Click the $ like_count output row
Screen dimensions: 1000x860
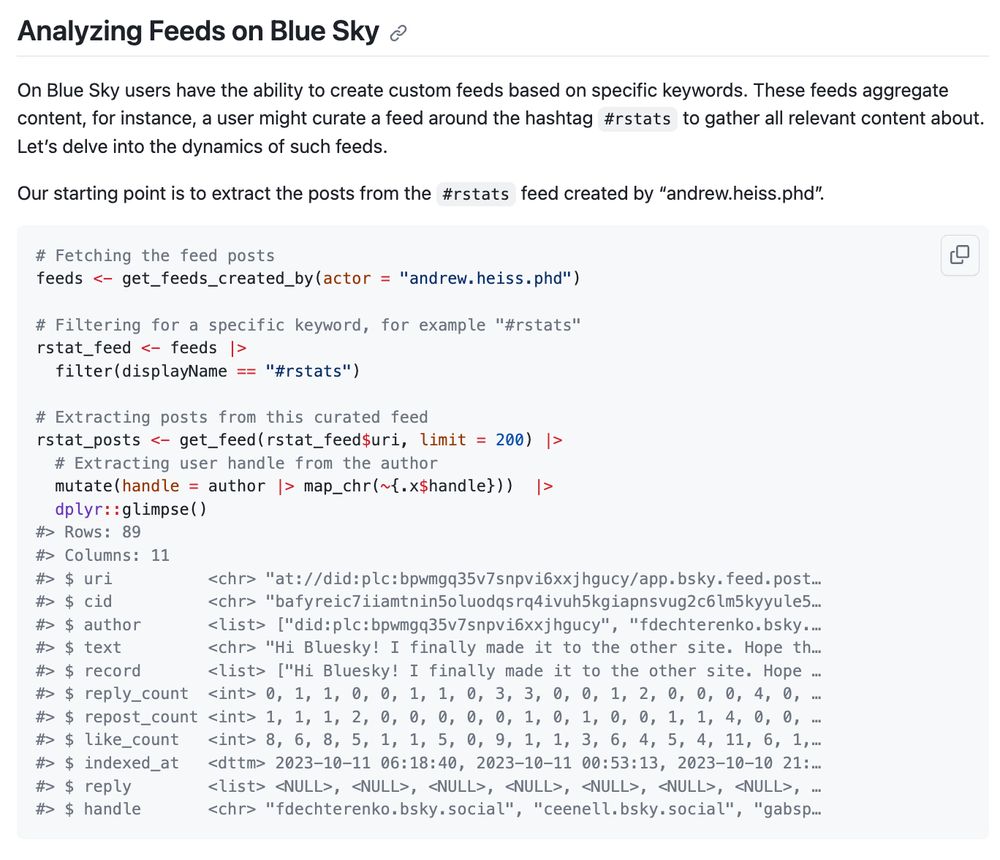[429, 740]
